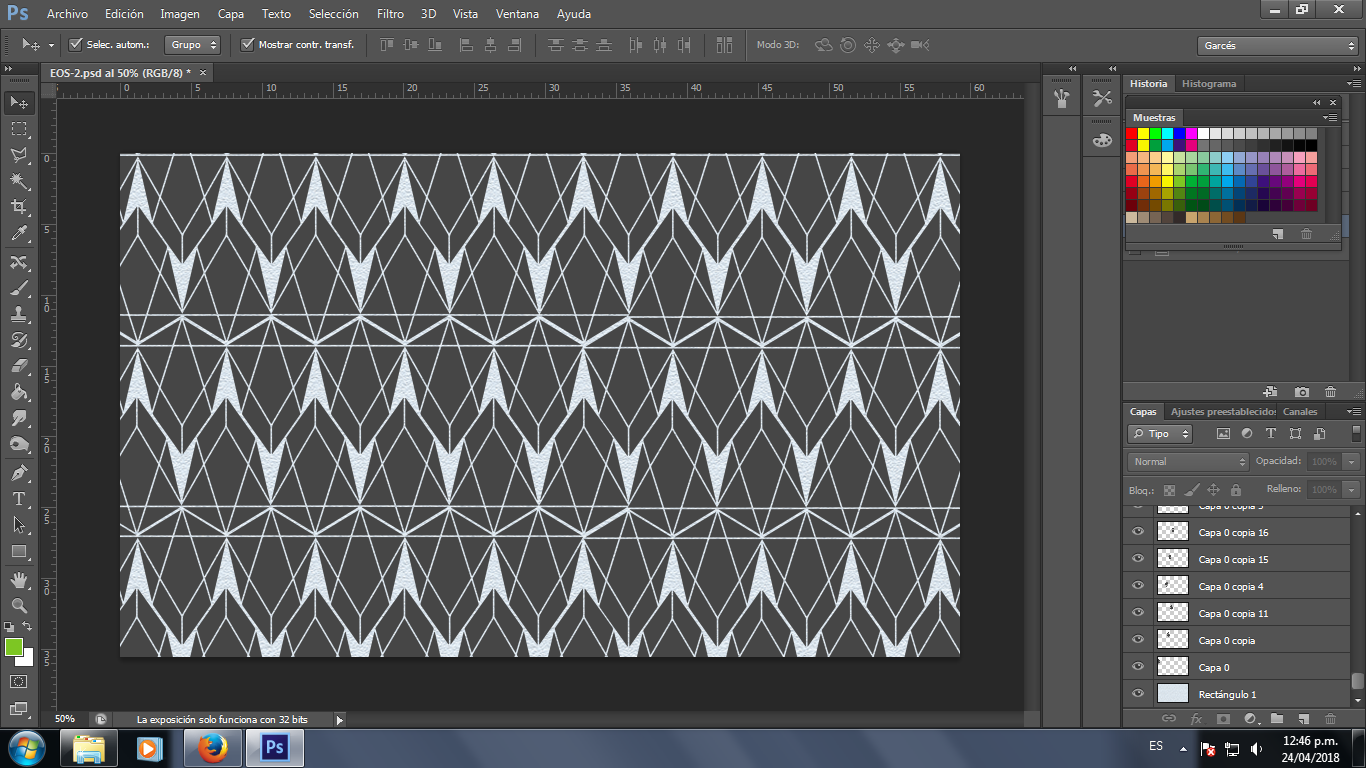1366x768 pixels.
Task: Link layers chain icon
Action: coord(1168,718)
